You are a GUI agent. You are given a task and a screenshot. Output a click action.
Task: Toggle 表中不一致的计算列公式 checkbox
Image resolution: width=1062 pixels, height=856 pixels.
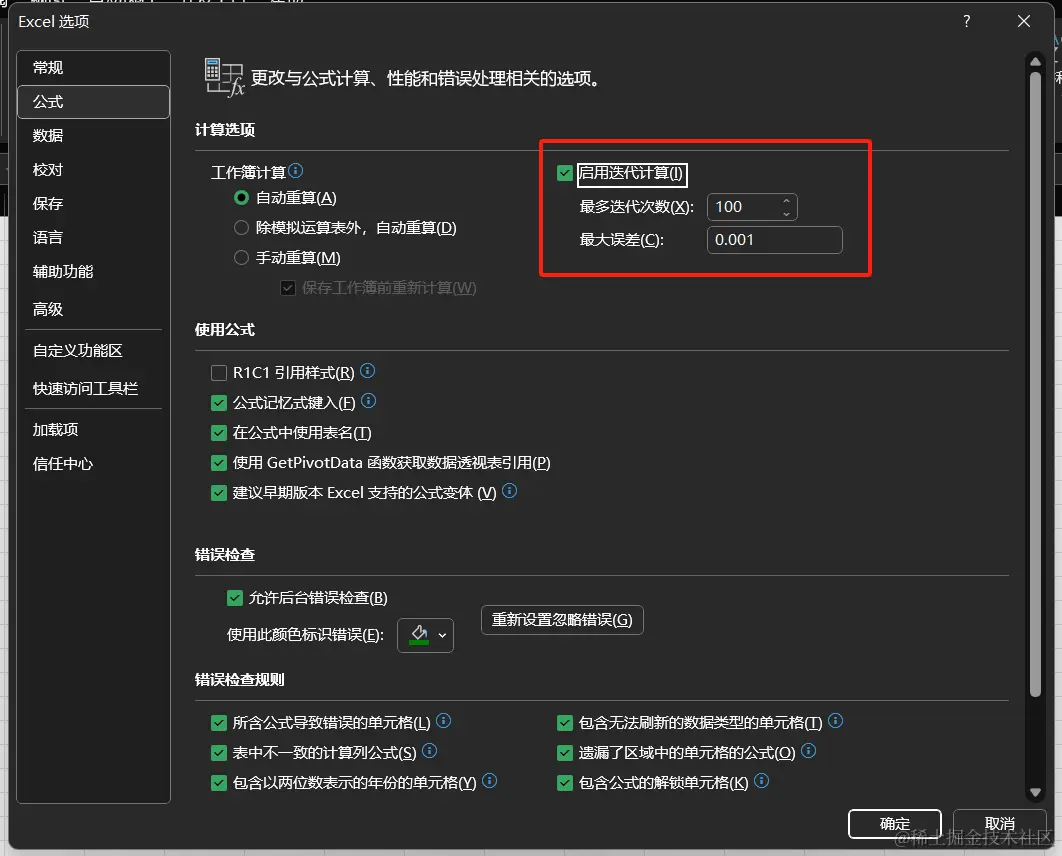(219, 753)
